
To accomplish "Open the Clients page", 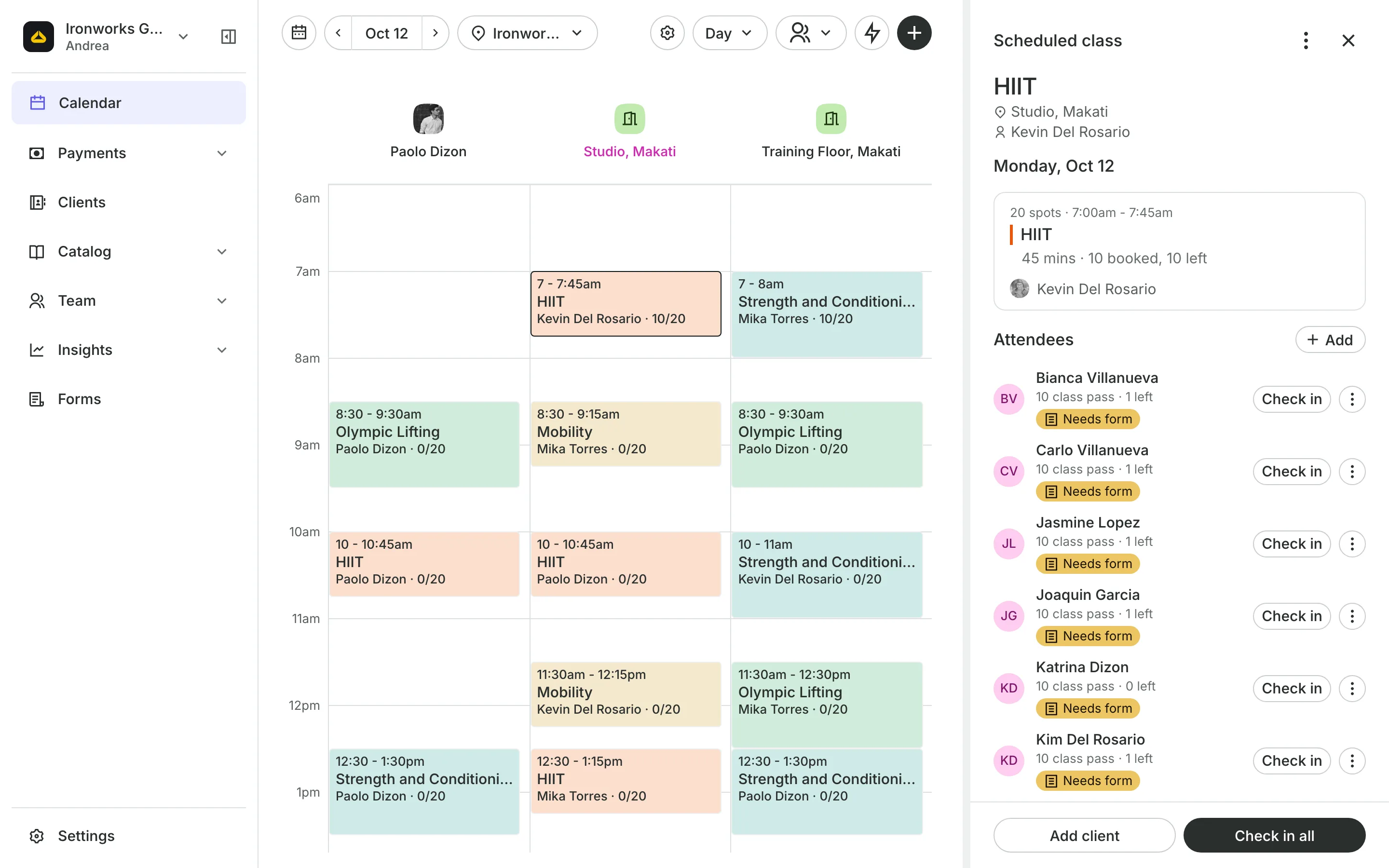I will (x=129, y=203).
